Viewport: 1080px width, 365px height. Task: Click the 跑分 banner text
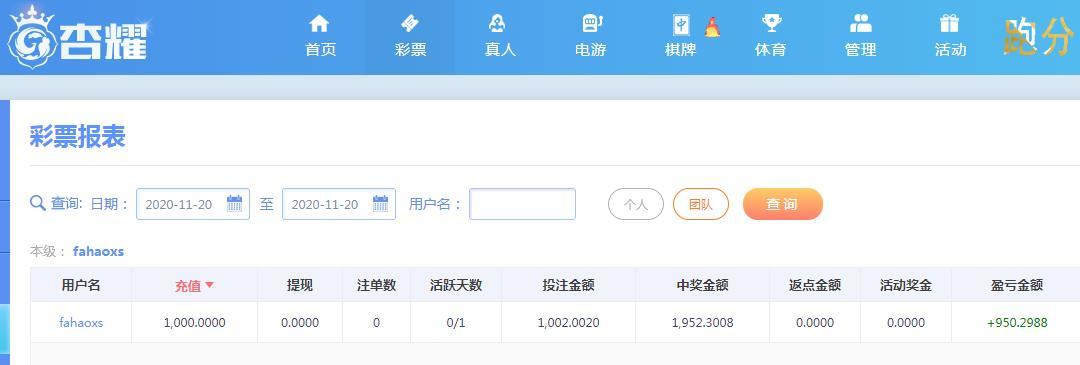[x=1039, y=37]
